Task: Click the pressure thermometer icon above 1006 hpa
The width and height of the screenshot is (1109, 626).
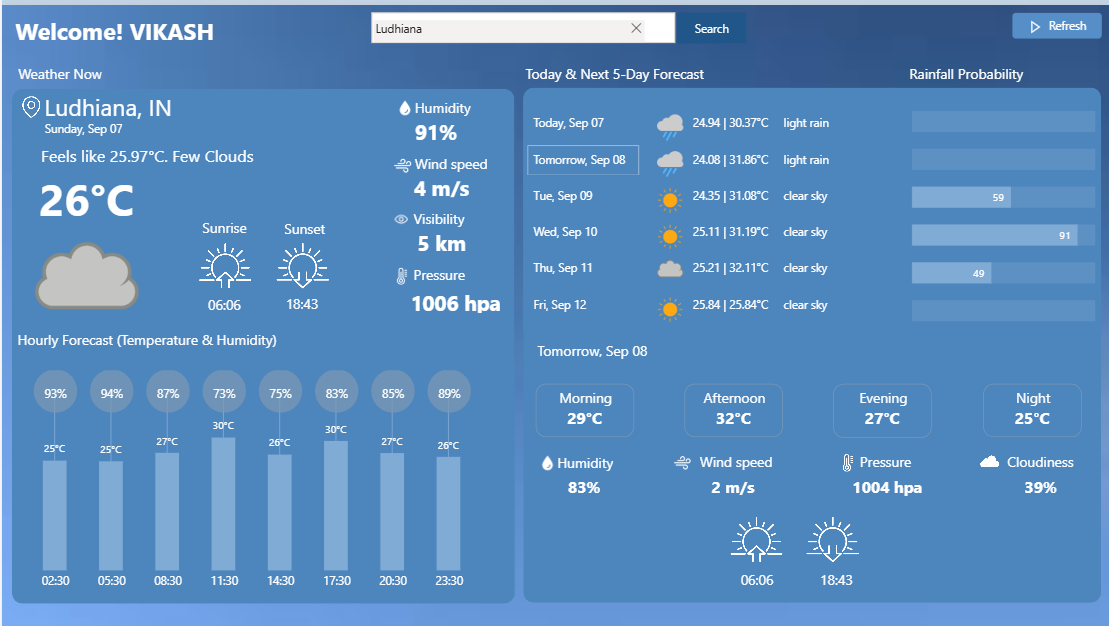Action: (x=401, y=276)
